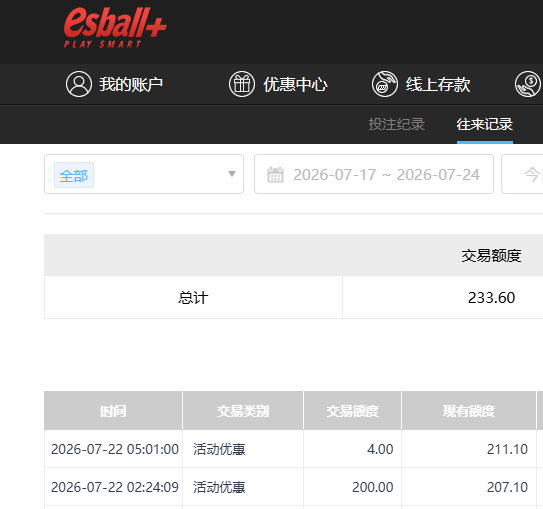Click the 时间 column header
This screenshot has height=509, width=543.
coord(113,411)
